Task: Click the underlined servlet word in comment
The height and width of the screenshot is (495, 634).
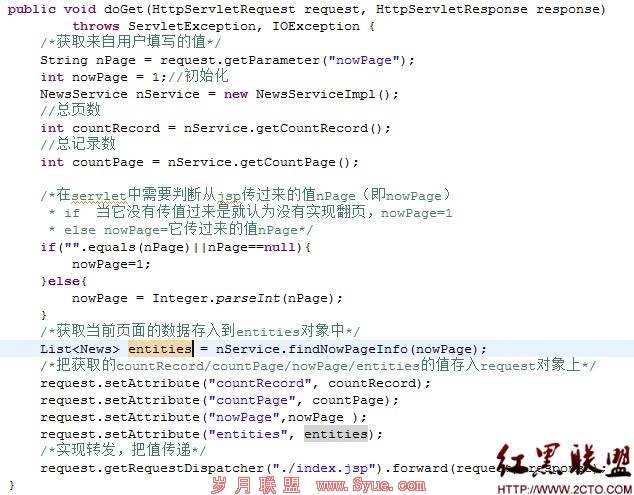Action: (x=99, y=197)
